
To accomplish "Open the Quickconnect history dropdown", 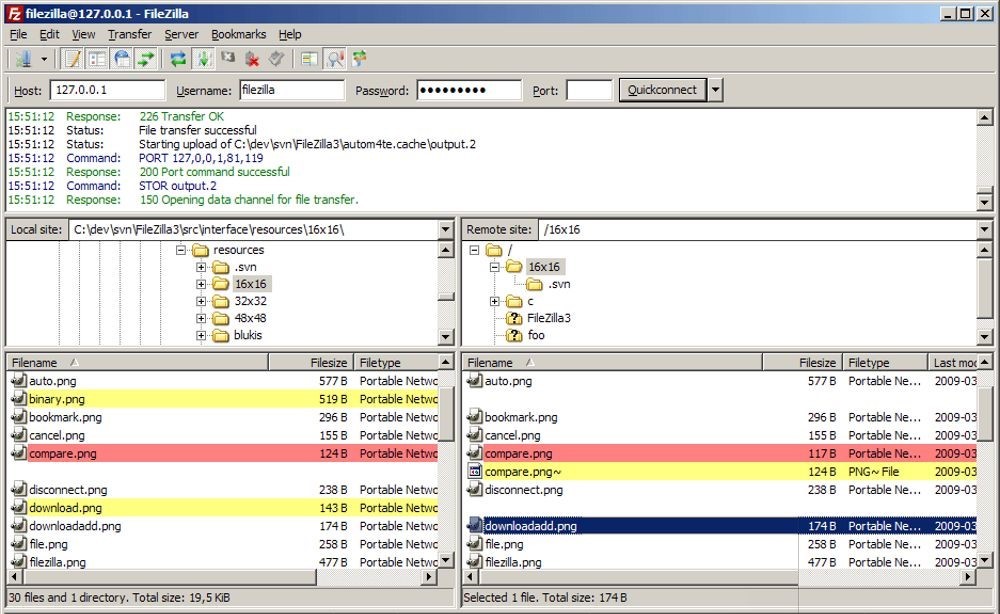I will 716,90.
